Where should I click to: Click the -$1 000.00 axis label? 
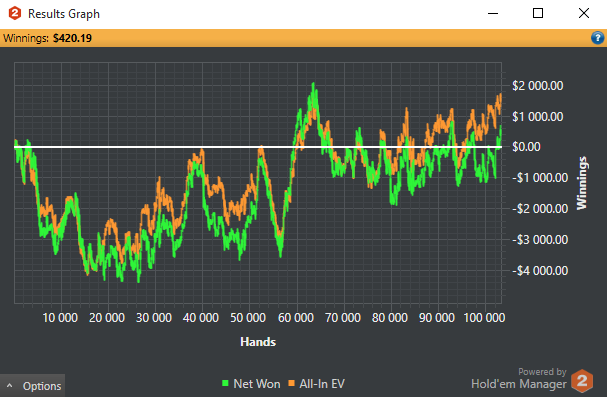540,178
